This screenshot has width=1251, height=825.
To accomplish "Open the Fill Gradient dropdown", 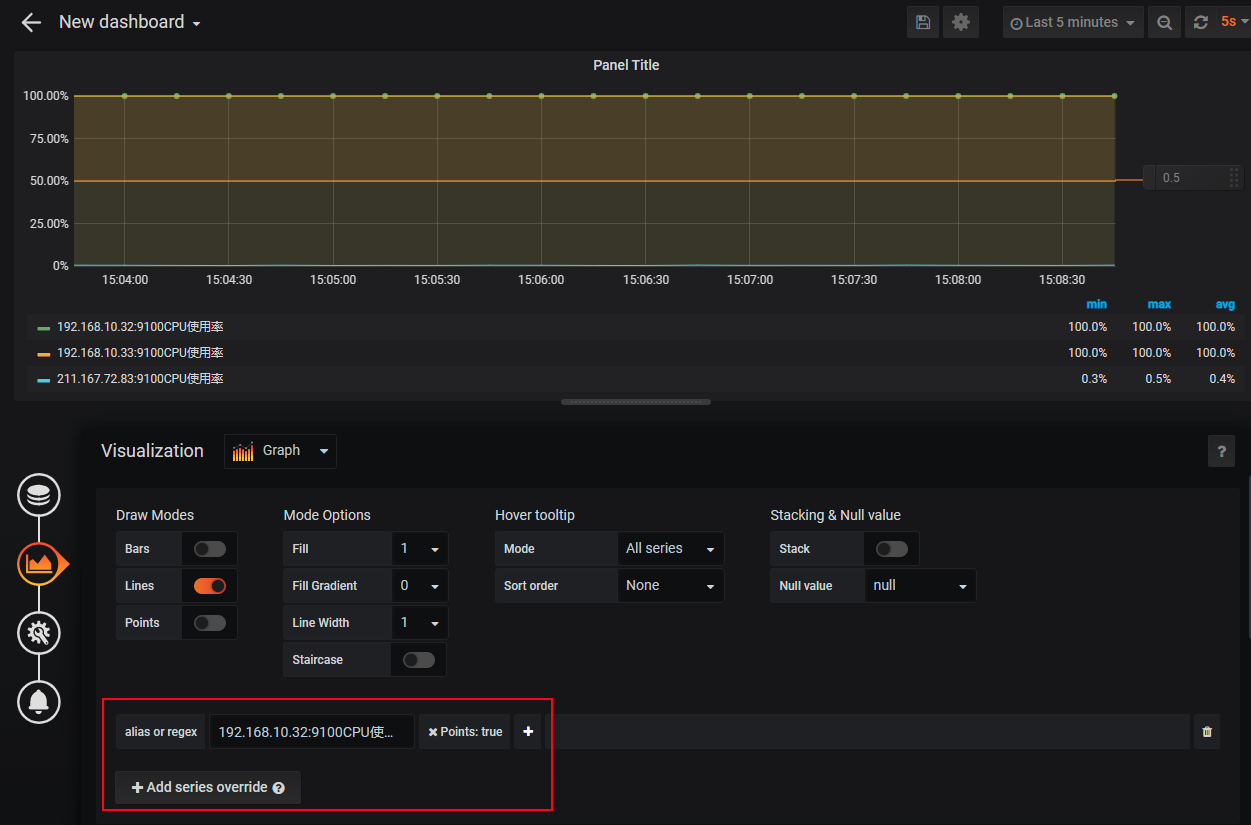I will pos(420,586).
